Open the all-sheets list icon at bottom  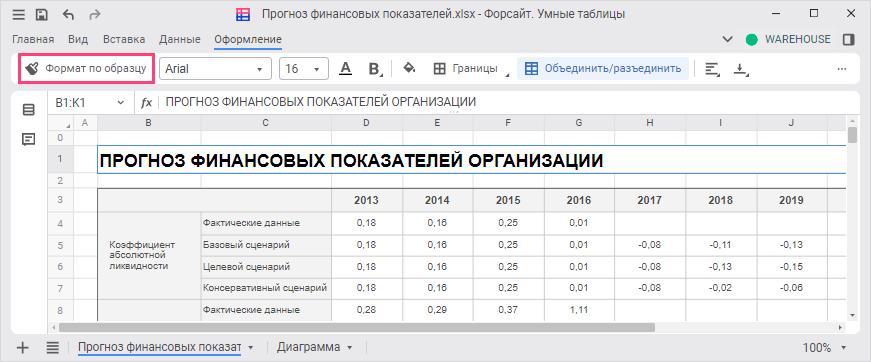(x=52, y=348)
